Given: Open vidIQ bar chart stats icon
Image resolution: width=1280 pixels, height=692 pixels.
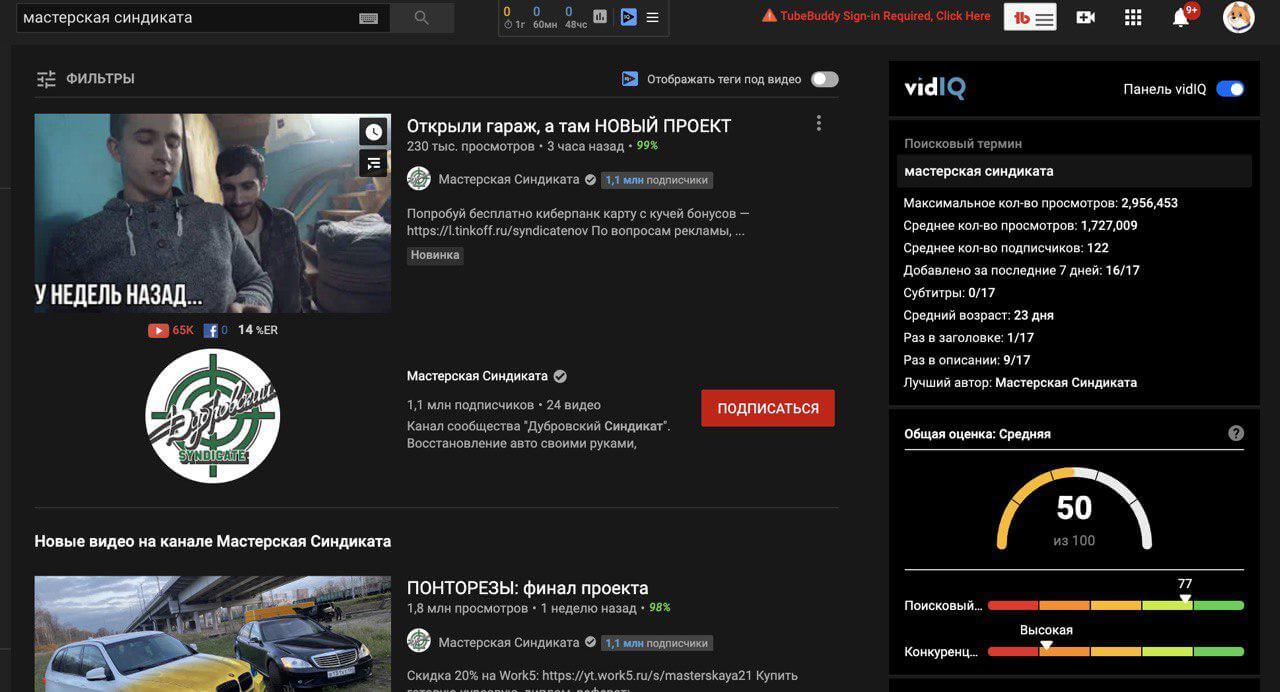Looking at the screenshot, I should (x=600, y=17).
